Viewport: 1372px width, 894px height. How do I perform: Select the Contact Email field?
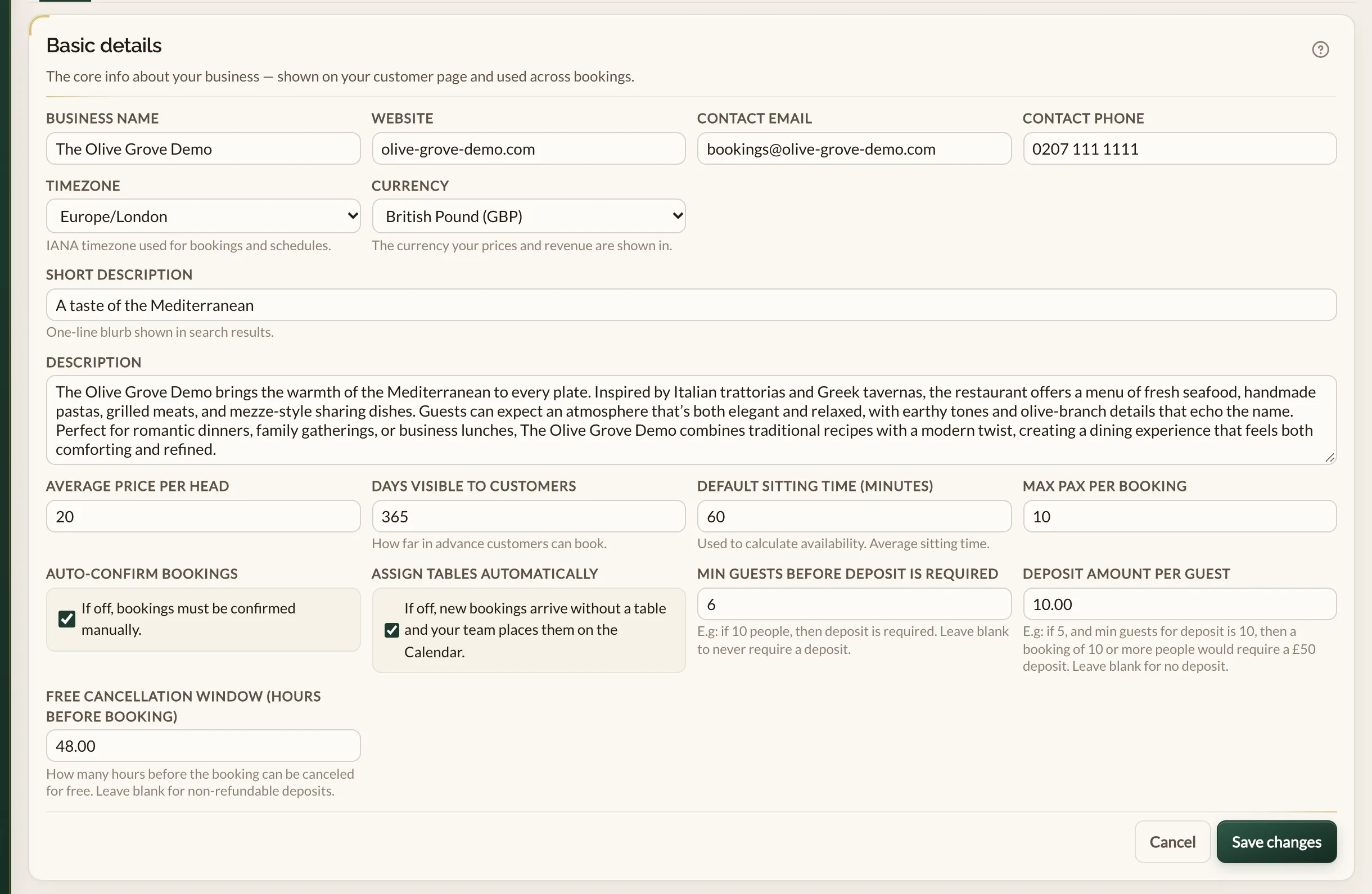click(x=854, y=148)
